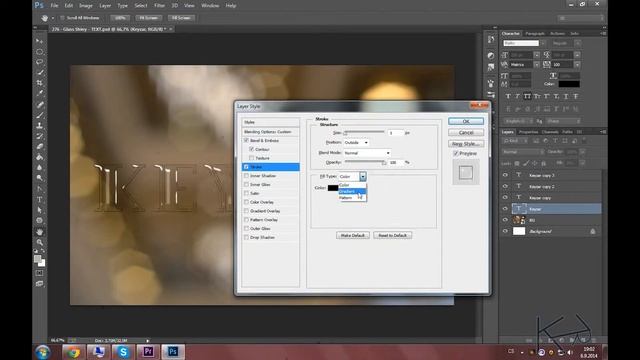The image size is (640, 360).
Task: Open the Filter menu
Action: point(160,6)
